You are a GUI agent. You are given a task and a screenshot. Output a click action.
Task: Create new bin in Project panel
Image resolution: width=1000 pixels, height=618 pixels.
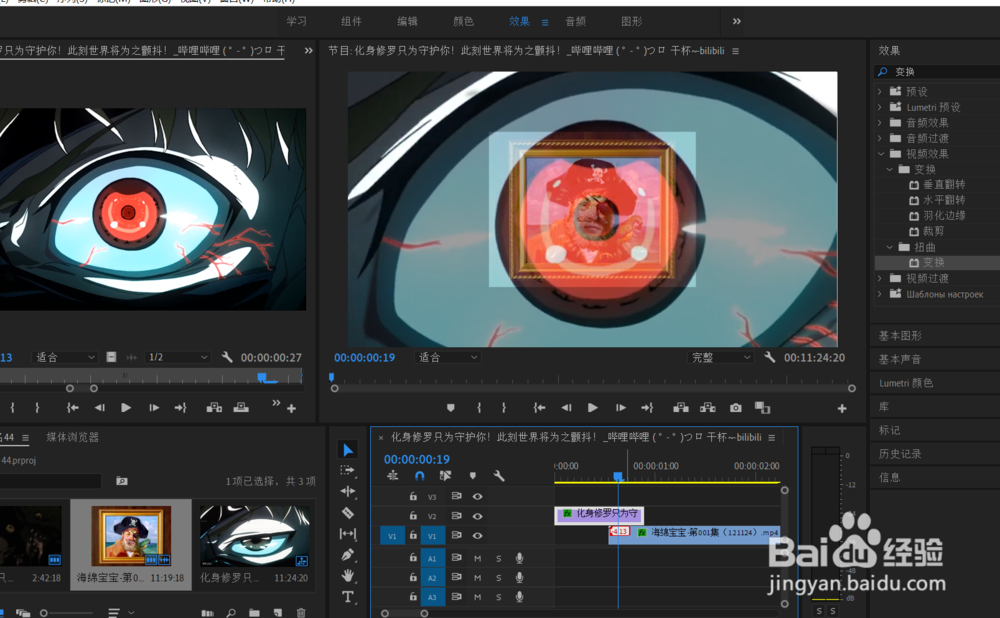click(x=254, y=613)
